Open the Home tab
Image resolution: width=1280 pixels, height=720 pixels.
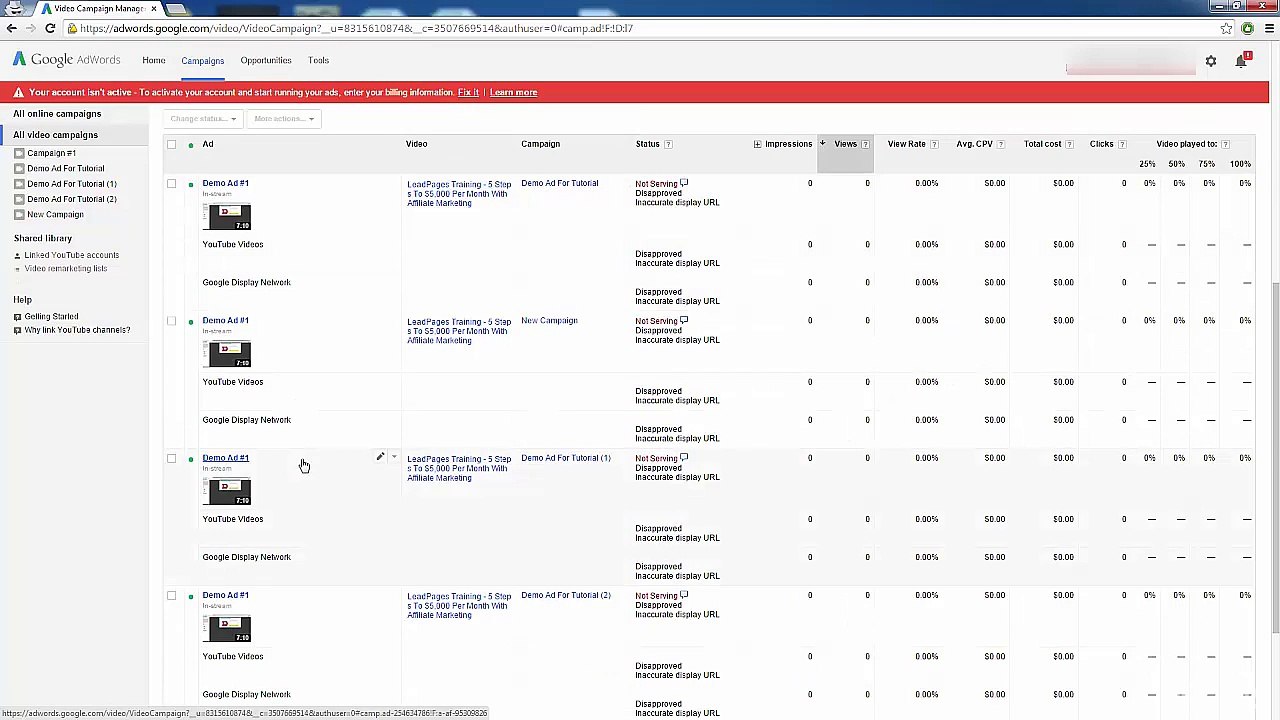(x=154, y=60)
